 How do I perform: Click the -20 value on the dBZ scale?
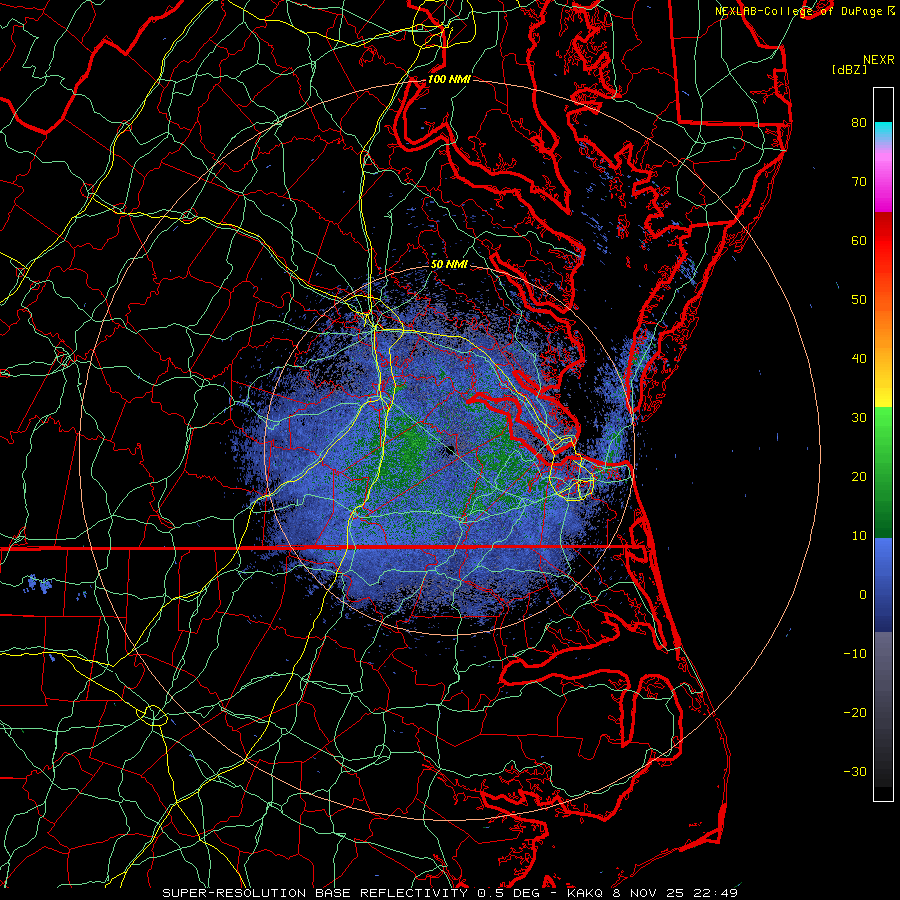[855, 713]
